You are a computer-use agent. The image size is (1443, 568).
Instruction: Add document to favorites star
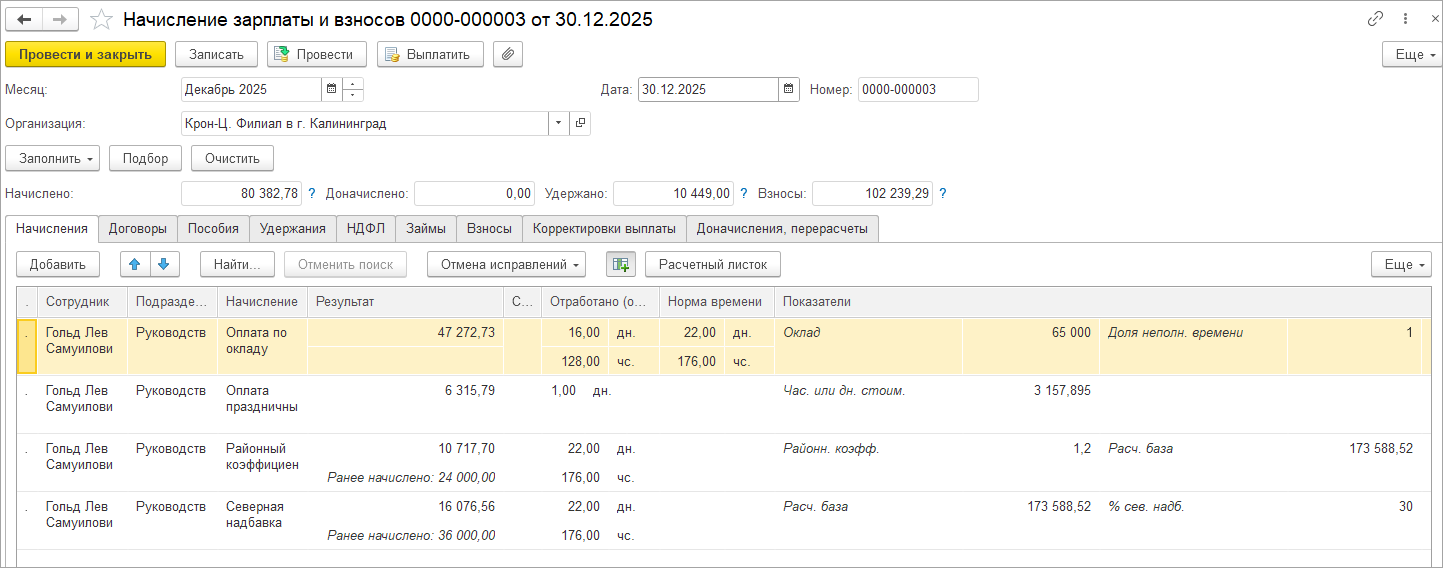(x=101, y=19)
